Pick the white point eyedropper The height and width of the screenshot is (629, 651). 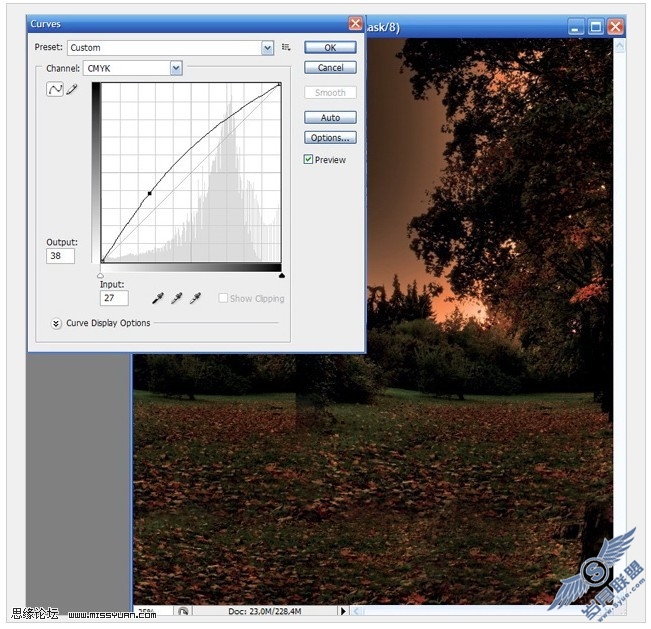(196, 298)
